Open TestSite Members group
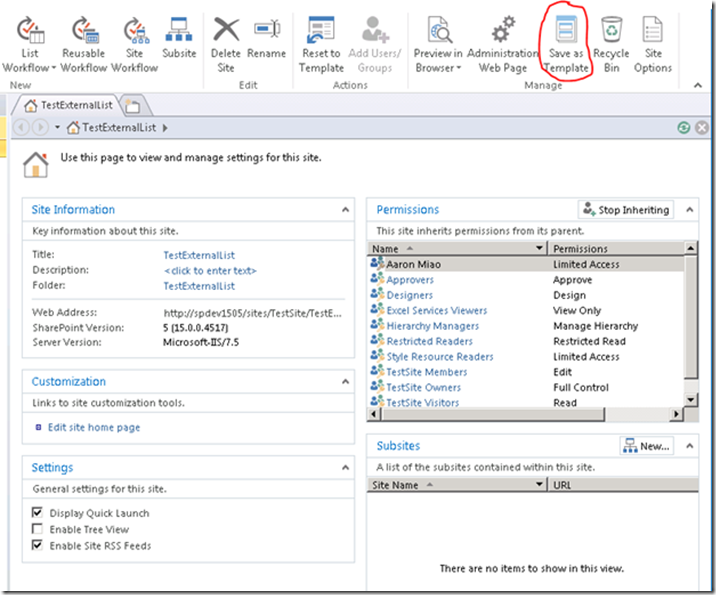The height and width of the screenshot is (595, 716). (426, 372)
